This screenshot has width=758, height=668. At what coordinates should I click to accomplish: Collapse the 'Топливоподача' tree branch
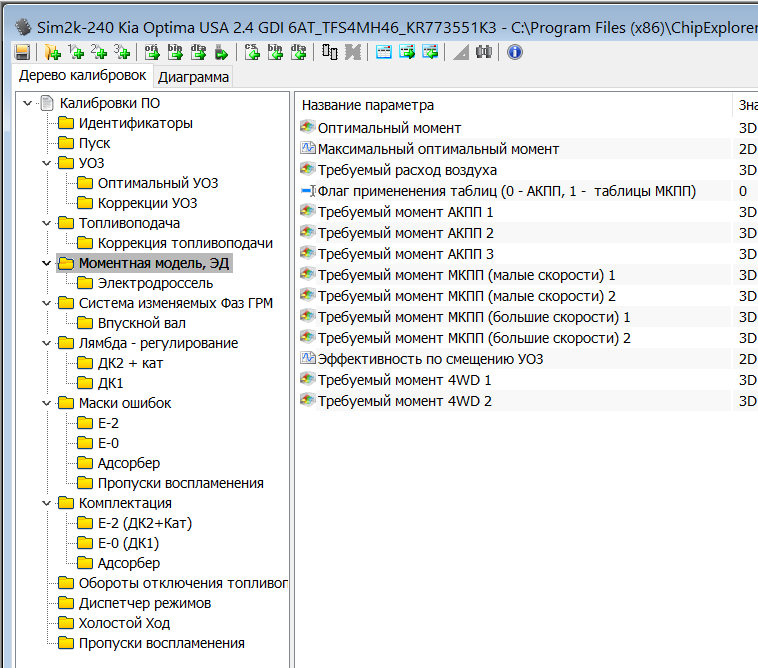click(46, 223)
